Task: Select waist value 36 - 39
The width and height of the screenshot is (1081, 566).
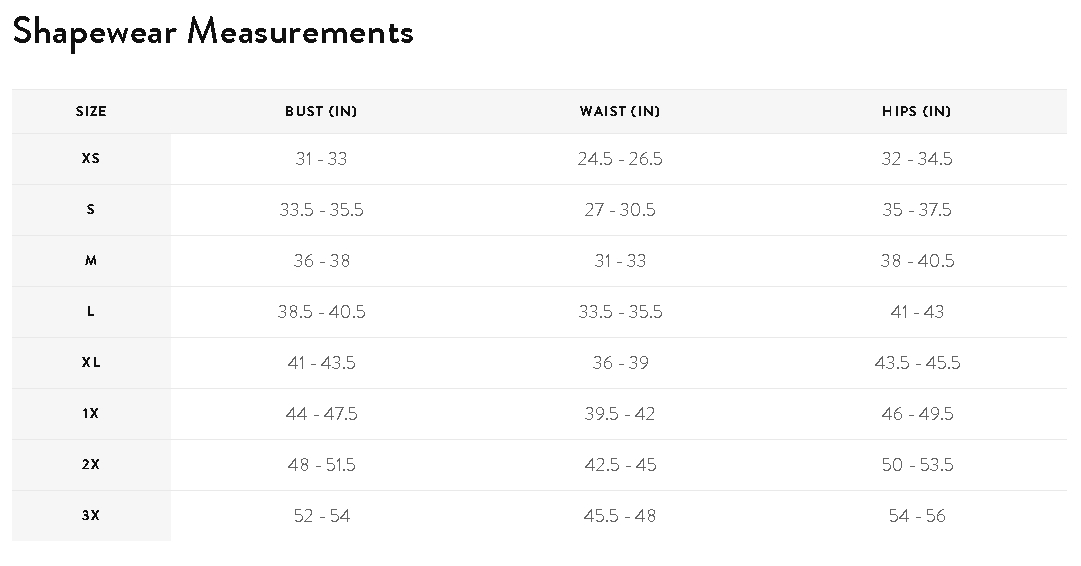Action: point(620,363)
